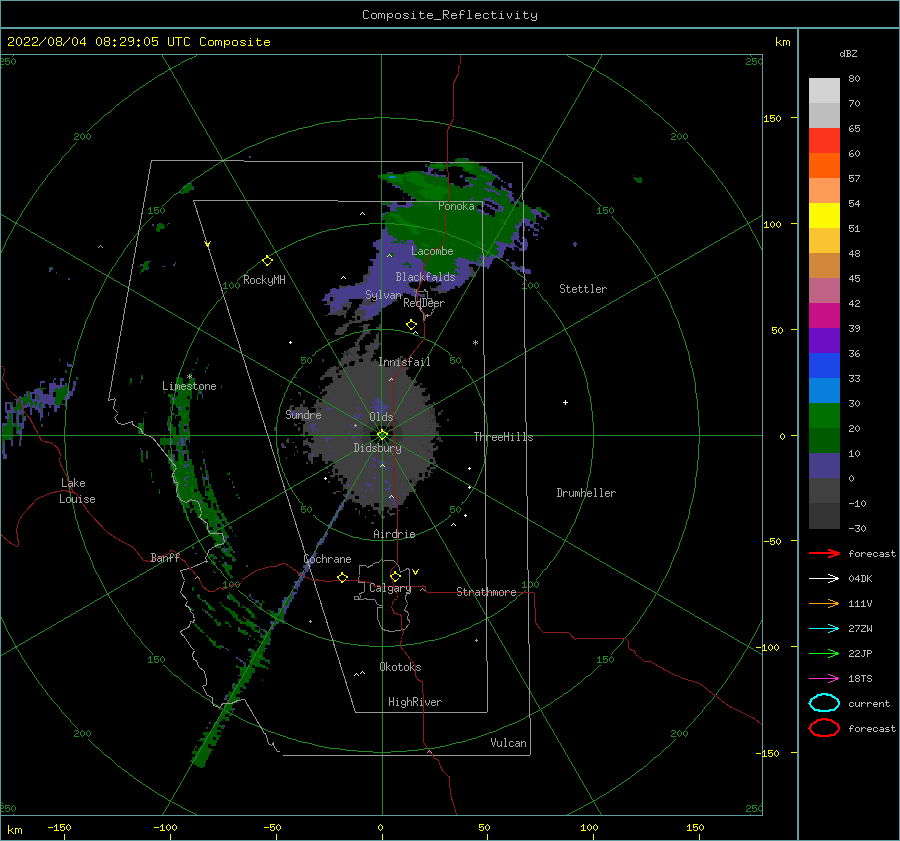This screenshot has height=841, width=900.
Task: Click the RockyMH label
Action: pos(264,280)
